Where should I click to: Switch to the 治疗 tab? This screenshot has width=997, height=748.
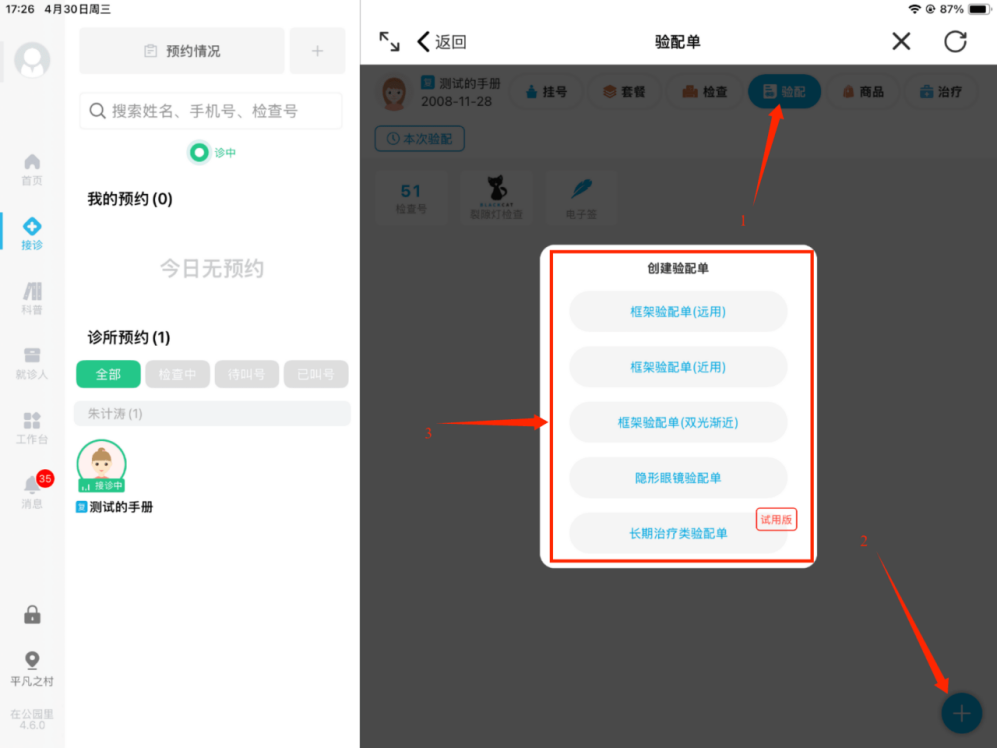940,92
